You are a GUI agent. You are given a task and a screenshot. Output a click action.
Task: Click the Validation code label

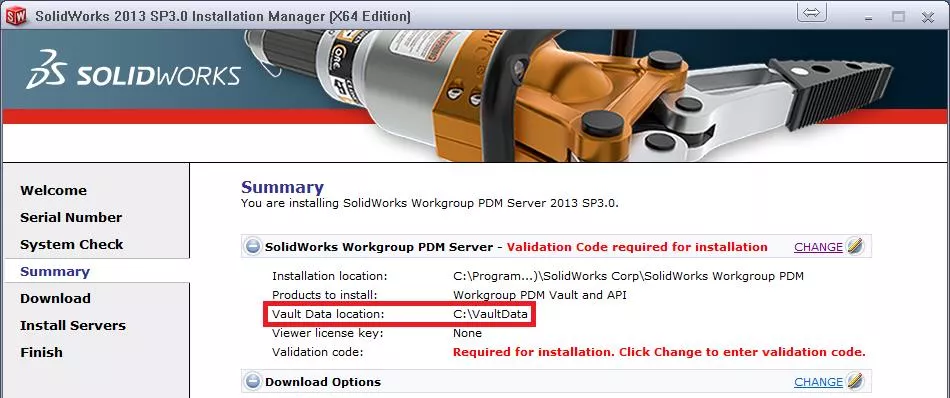coord(318,353)
